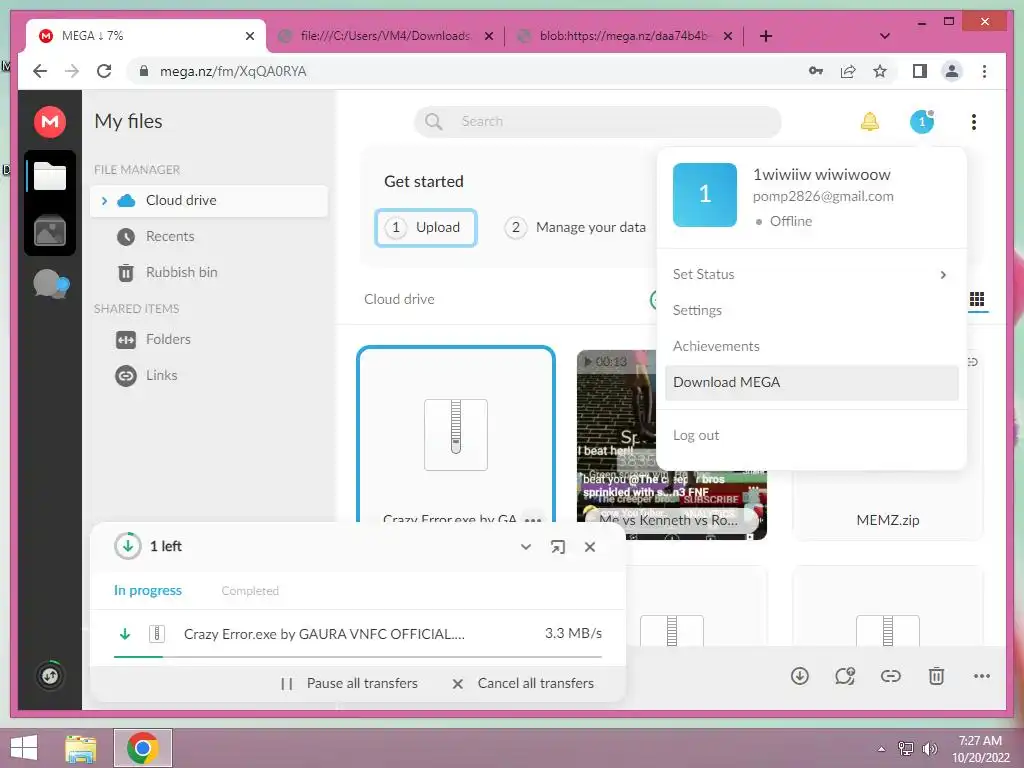Click the pomp2826@gmail.com email text
The width and height of the screenshot is (1024, 768).
point(823,197)
